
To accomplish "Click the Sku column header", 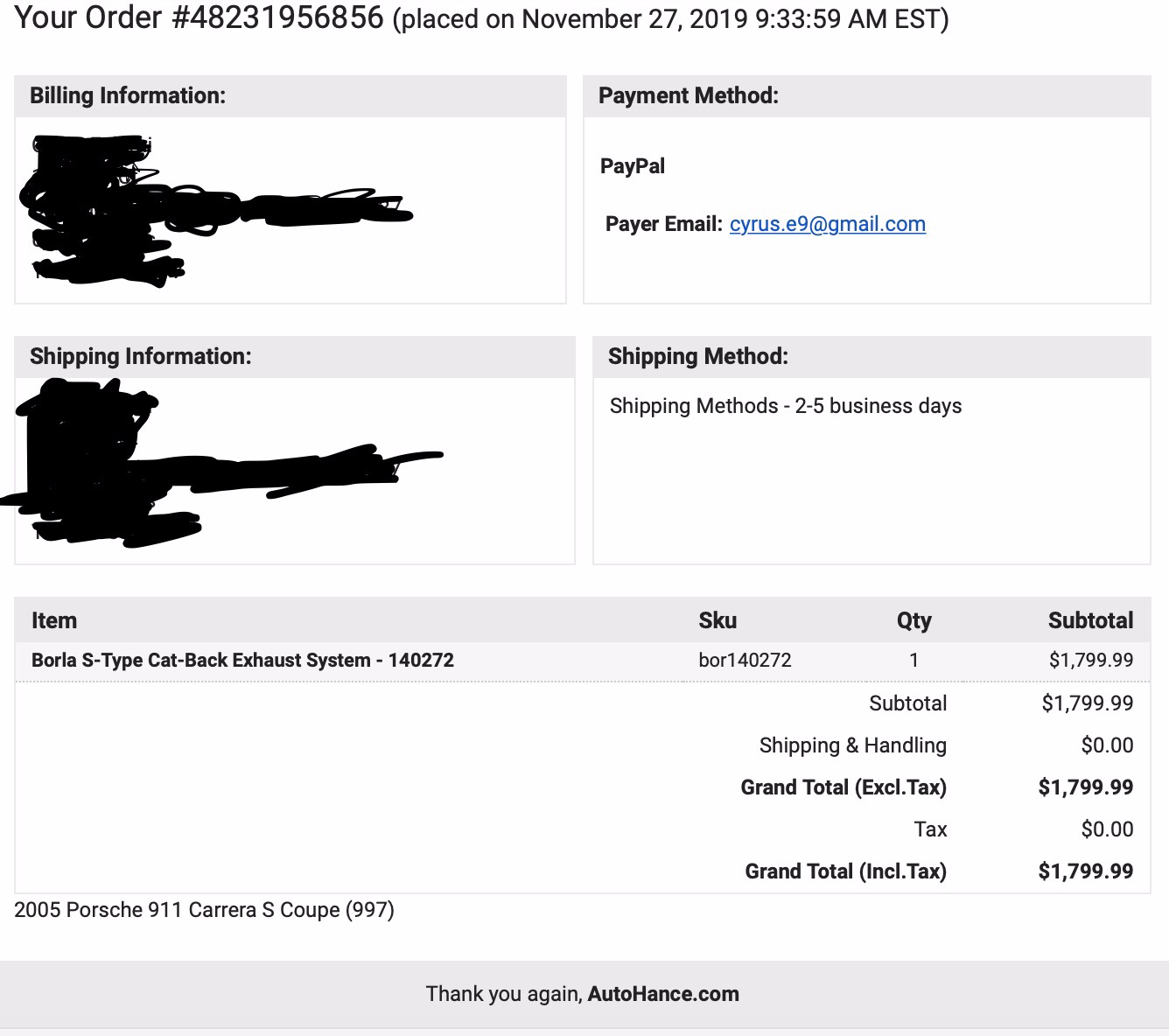I will (717, 620).
